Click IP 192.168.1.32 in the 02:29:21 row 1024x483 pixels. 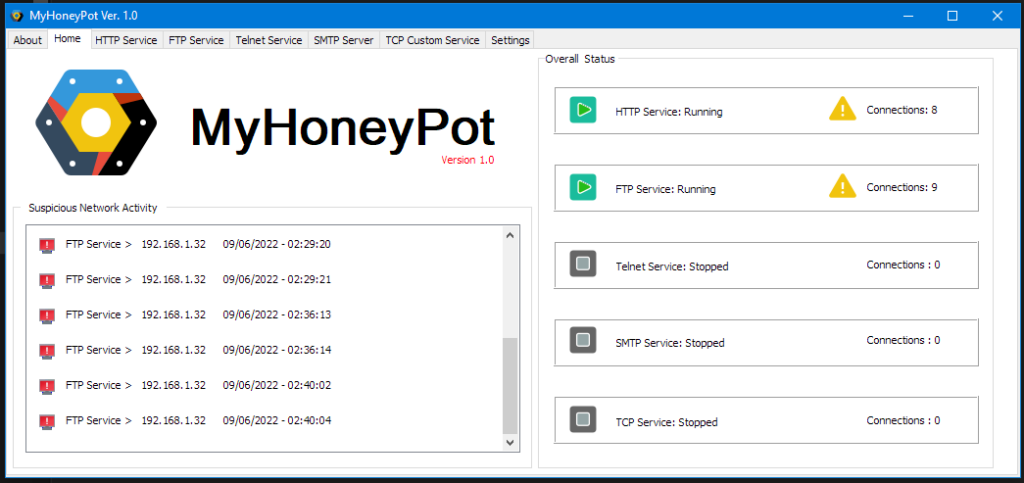pyautogui.click(x=174, y=279)
